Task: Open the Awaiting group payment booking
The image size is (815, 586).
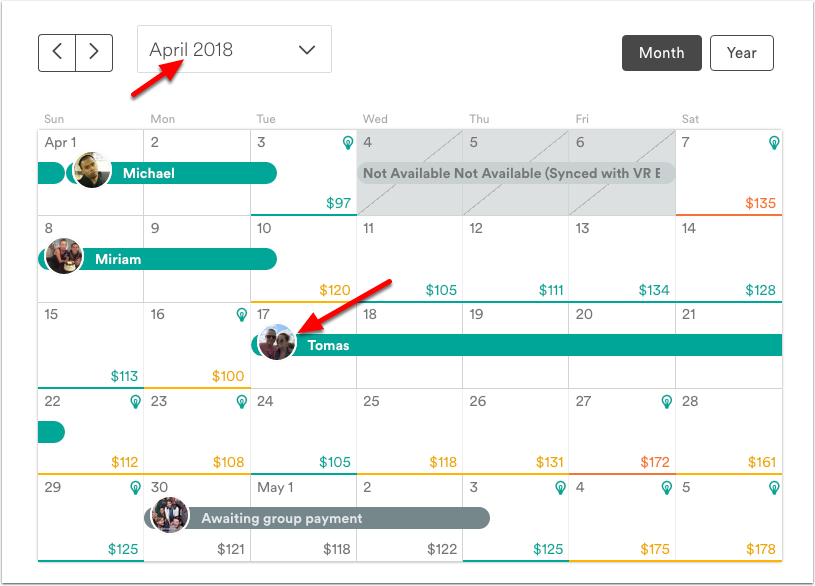Action: click(317, 518)
